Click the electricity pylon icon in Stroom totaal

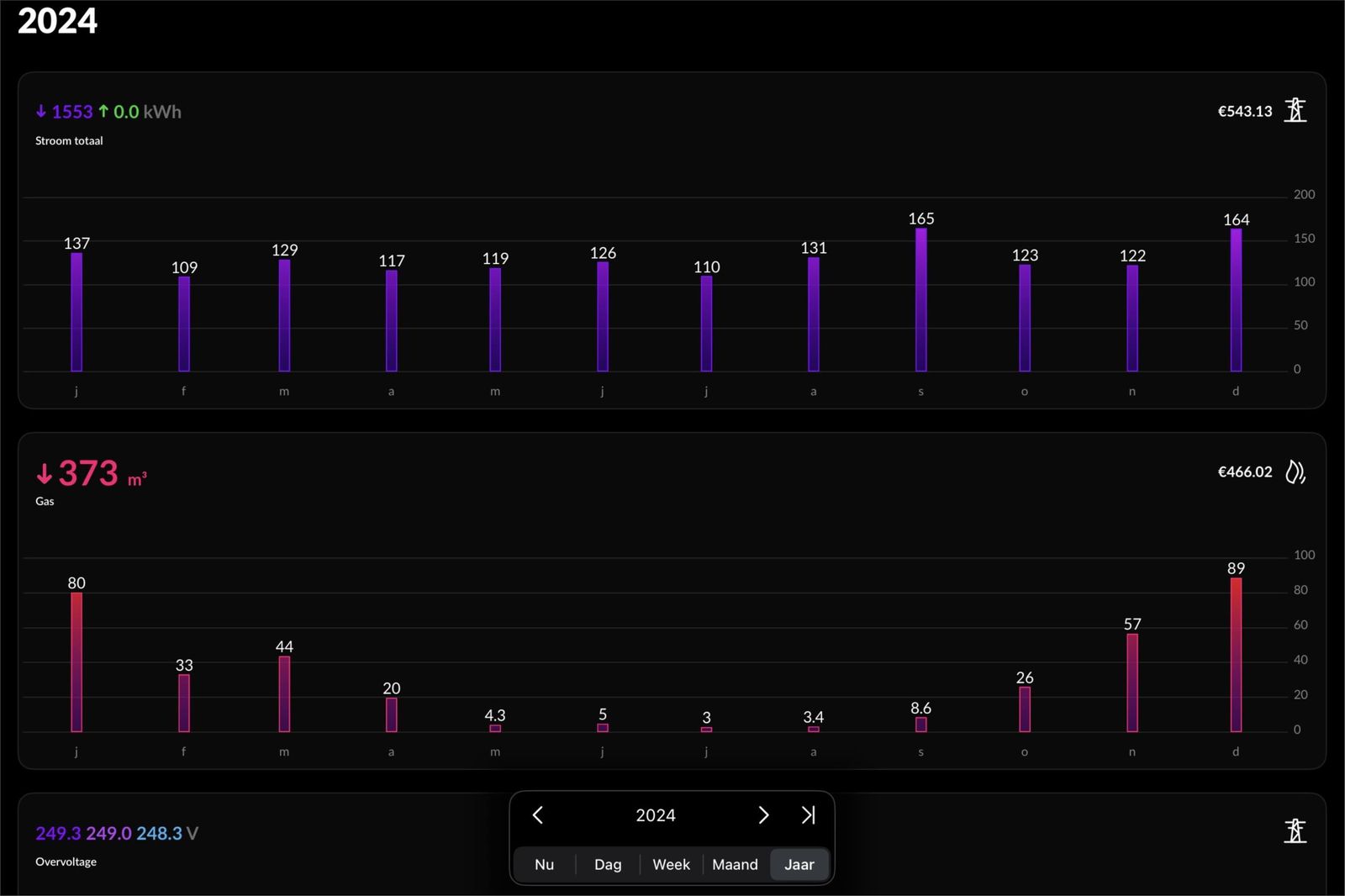1295,111
